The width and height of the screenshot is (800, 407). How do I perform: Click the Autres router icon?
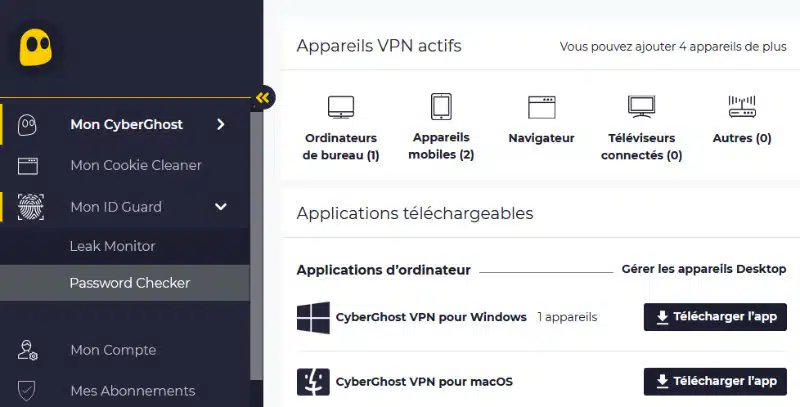point(742,107)
